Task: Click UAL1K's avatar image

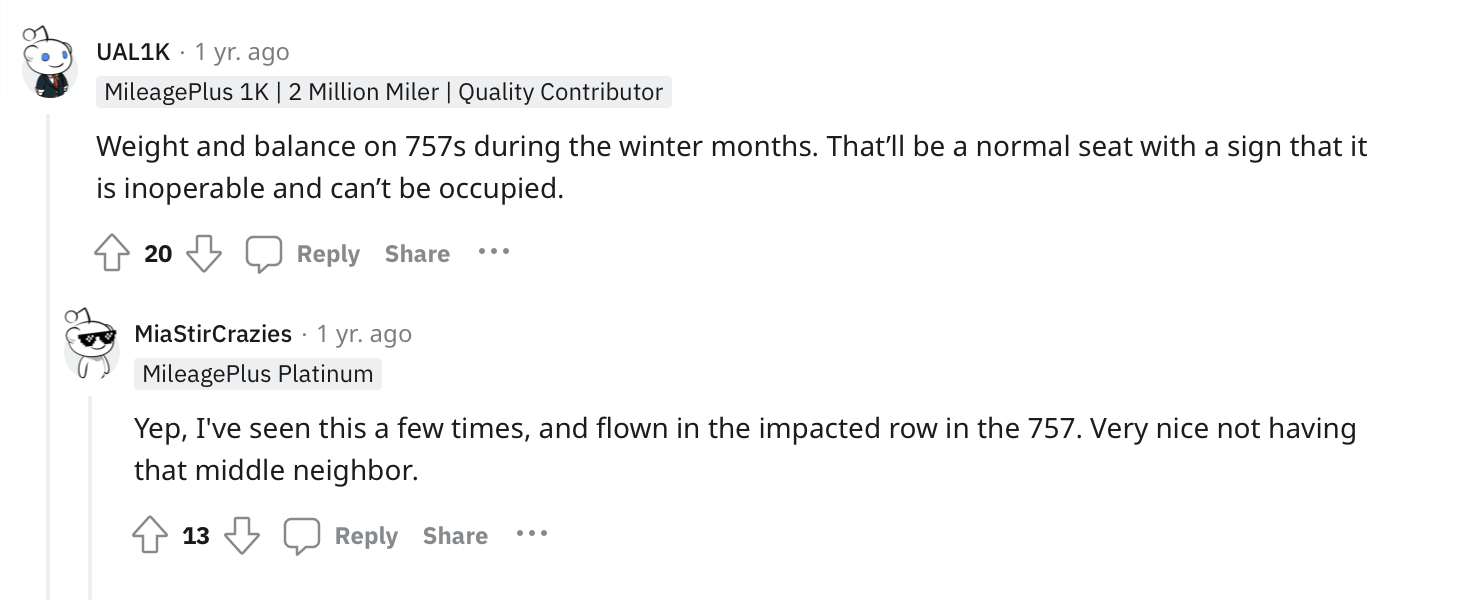Action: [50, 62]
